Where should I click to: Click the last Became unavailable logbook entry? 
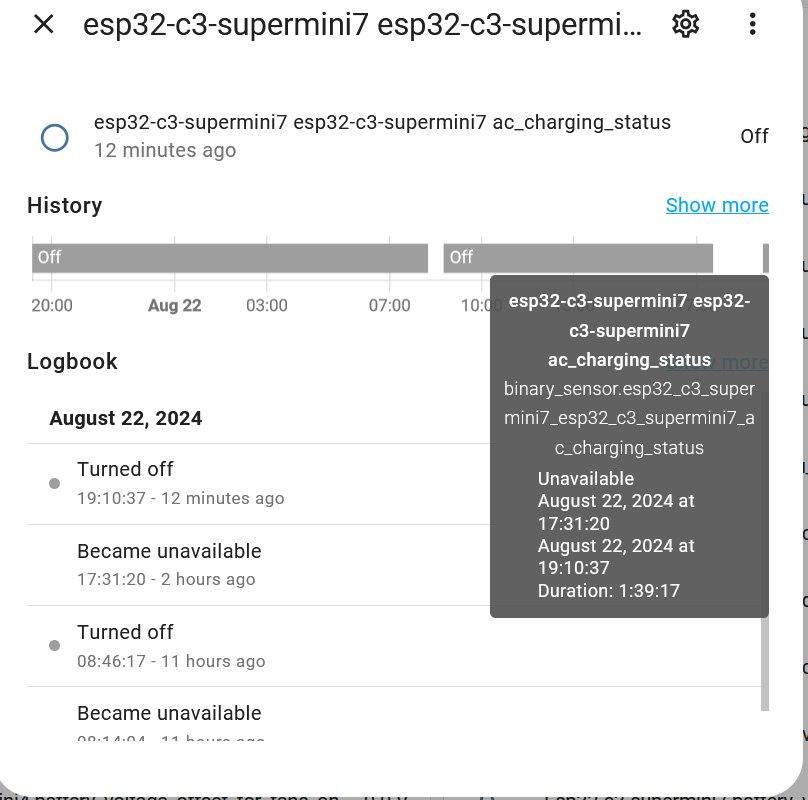169,718
